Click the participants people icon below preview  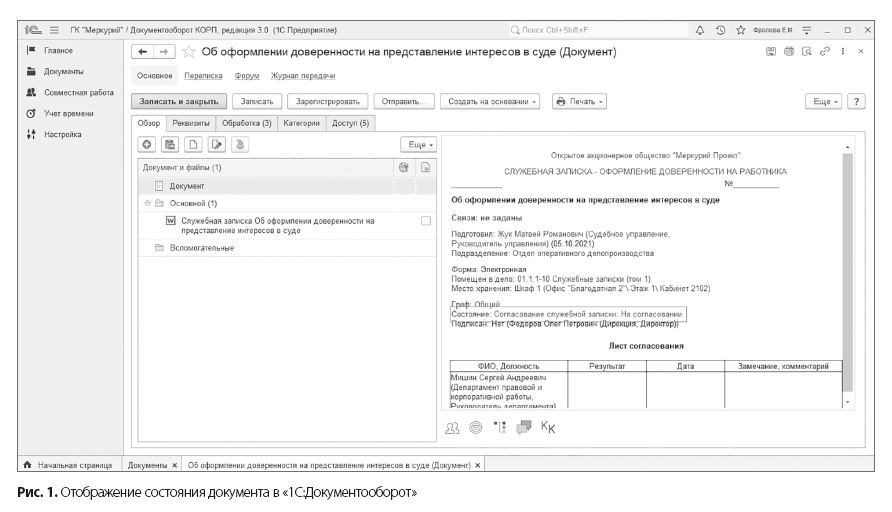pos(452,428)
